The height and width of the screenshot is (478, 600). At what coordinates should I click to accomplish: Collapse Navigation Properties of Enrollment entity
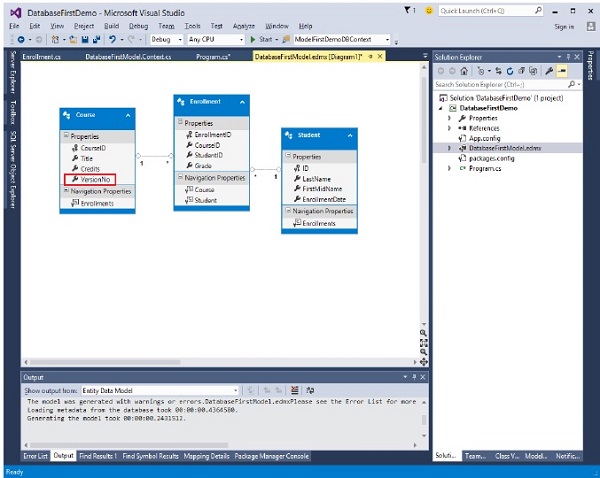click(x=180, y=177)
